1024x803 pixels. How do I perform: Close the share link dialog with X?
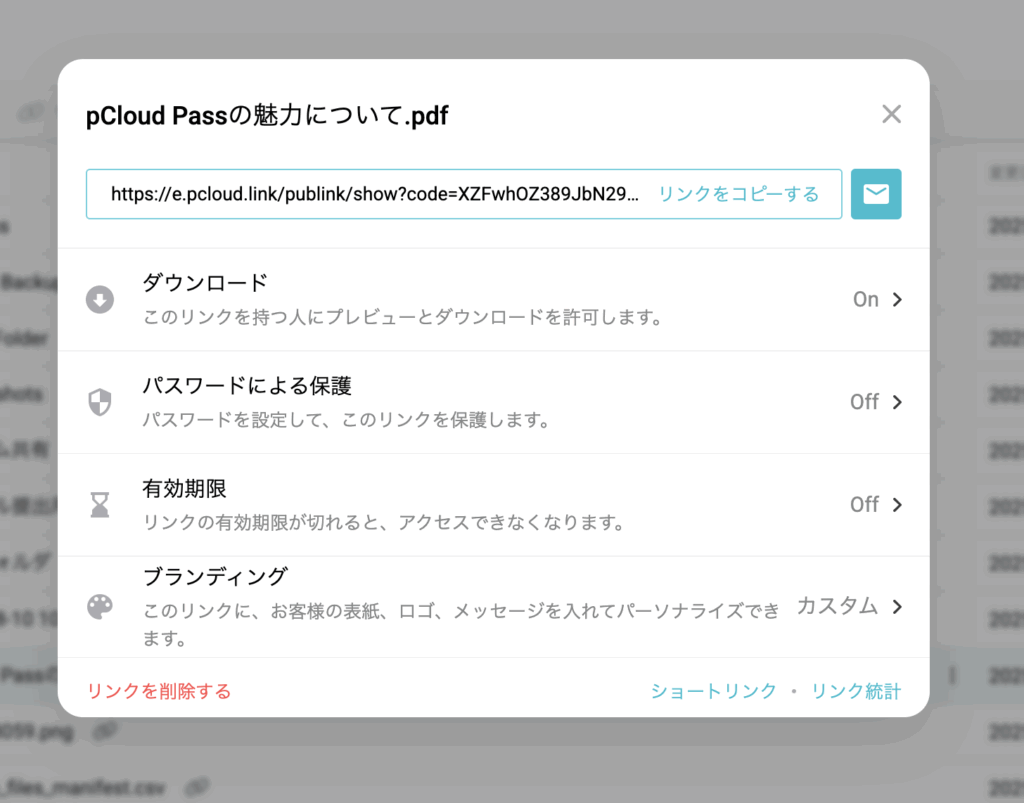891,115
